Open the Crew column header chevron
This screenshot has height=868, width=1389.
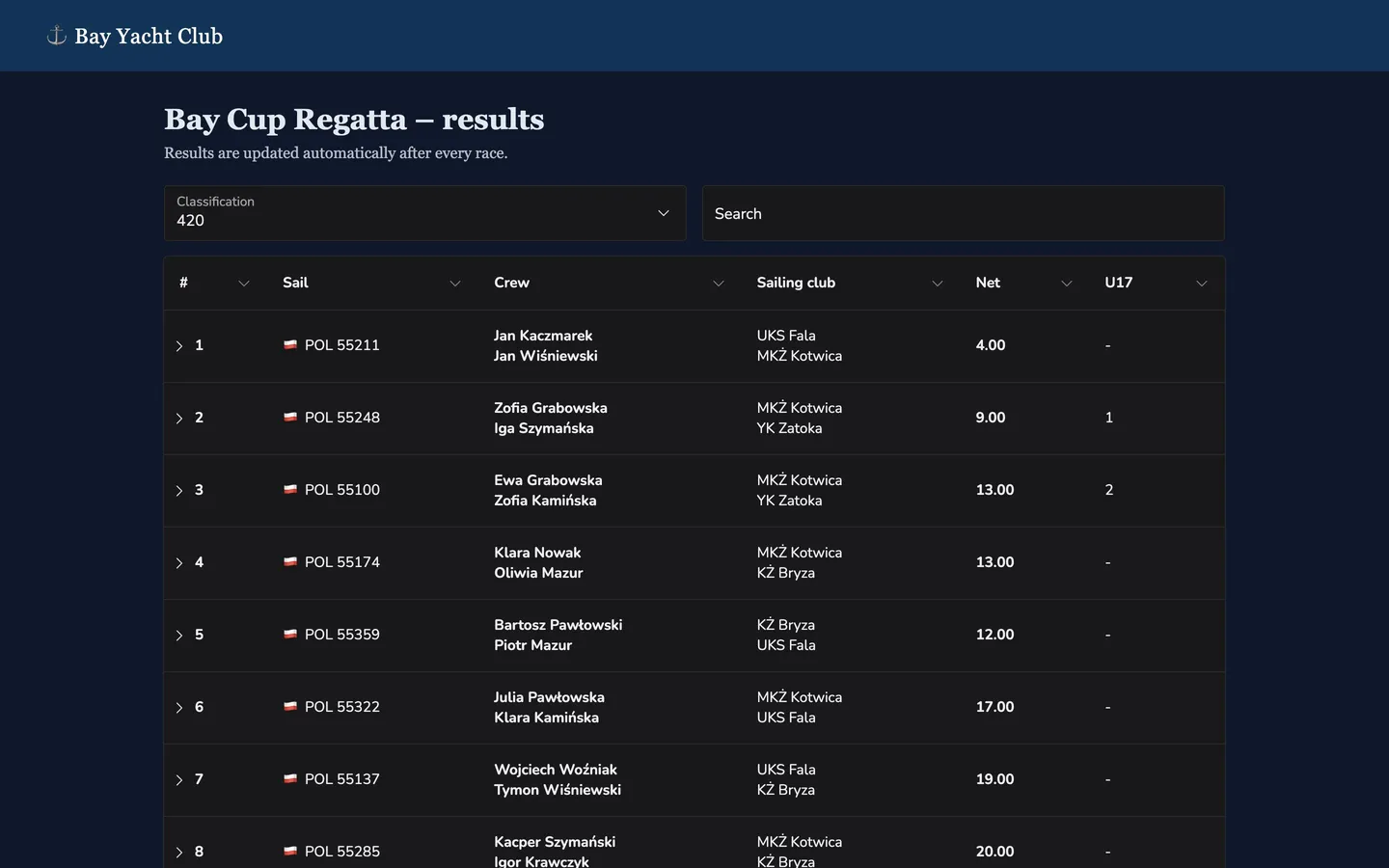coord(719,283)
